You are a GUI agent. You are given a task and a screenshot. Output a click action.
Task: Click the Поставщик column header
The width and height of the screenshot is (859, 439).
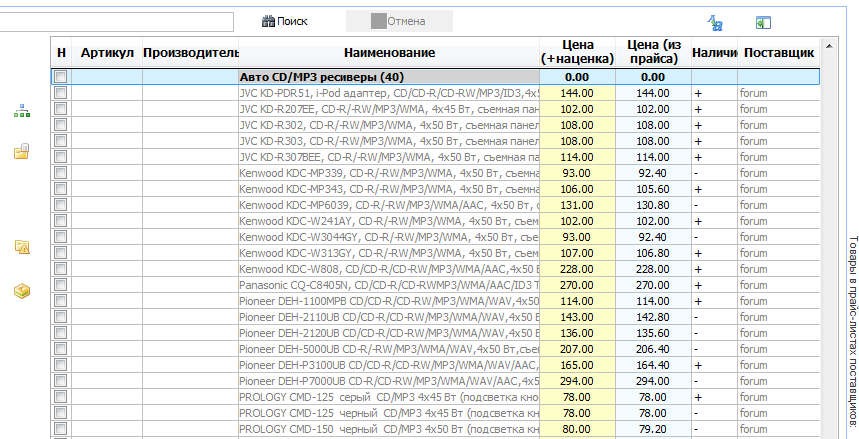pos(778,53)
